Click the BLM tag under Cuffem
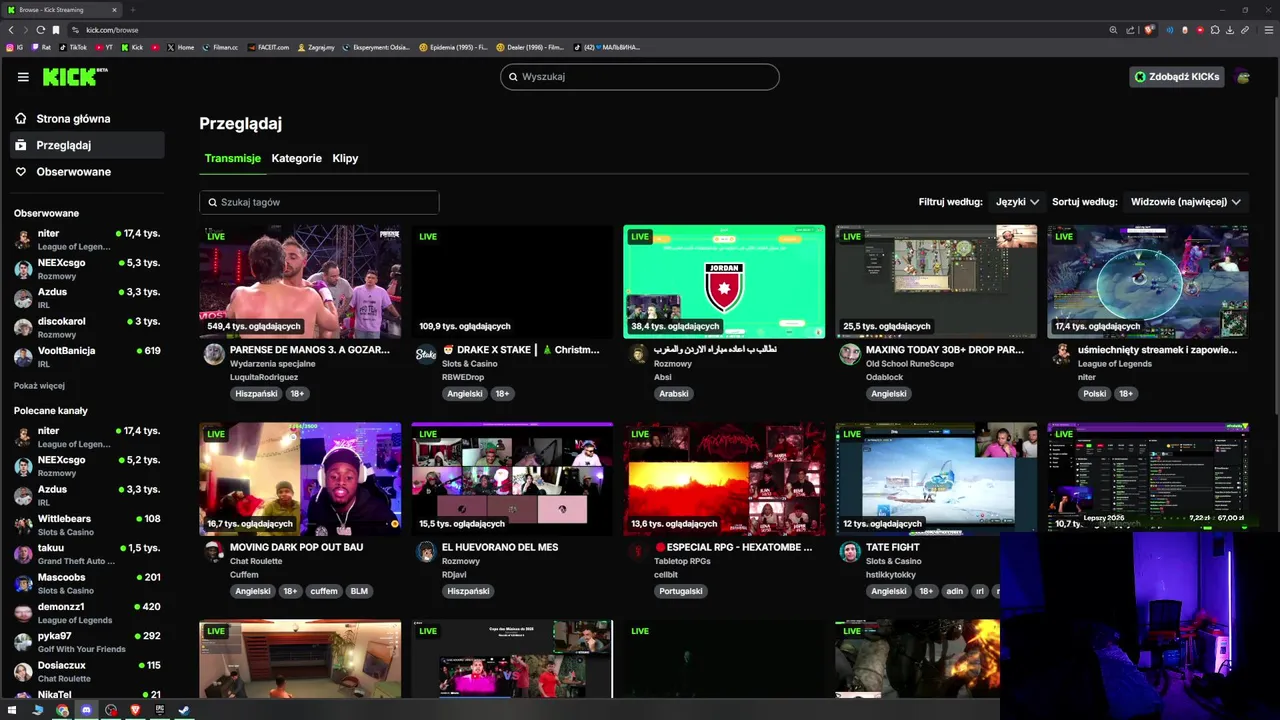This screenshot has width=1280, height=720. point(359,591)
